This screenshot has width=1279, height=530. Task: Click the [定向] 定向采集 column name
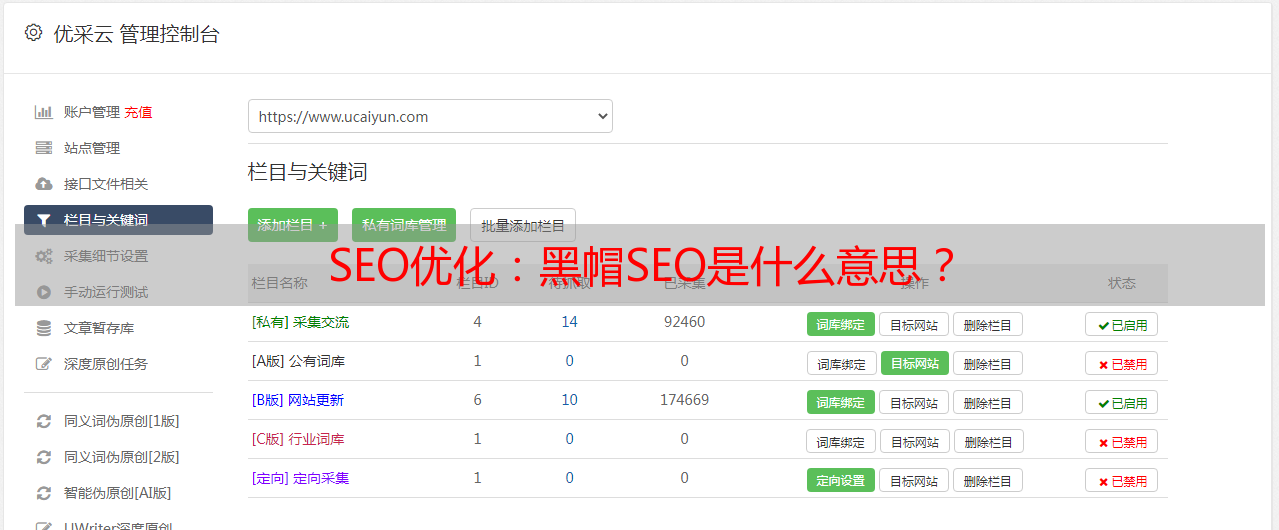coord(300,478)
